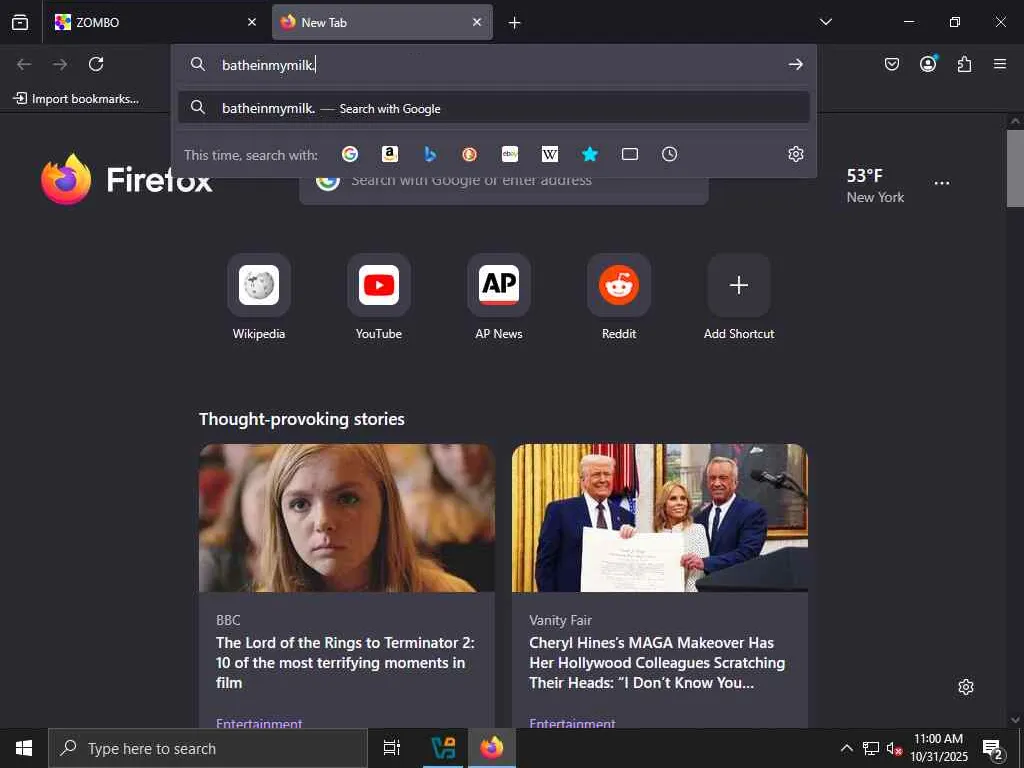
Task: Open a new tab with plus button
Action: click(515, 23)
